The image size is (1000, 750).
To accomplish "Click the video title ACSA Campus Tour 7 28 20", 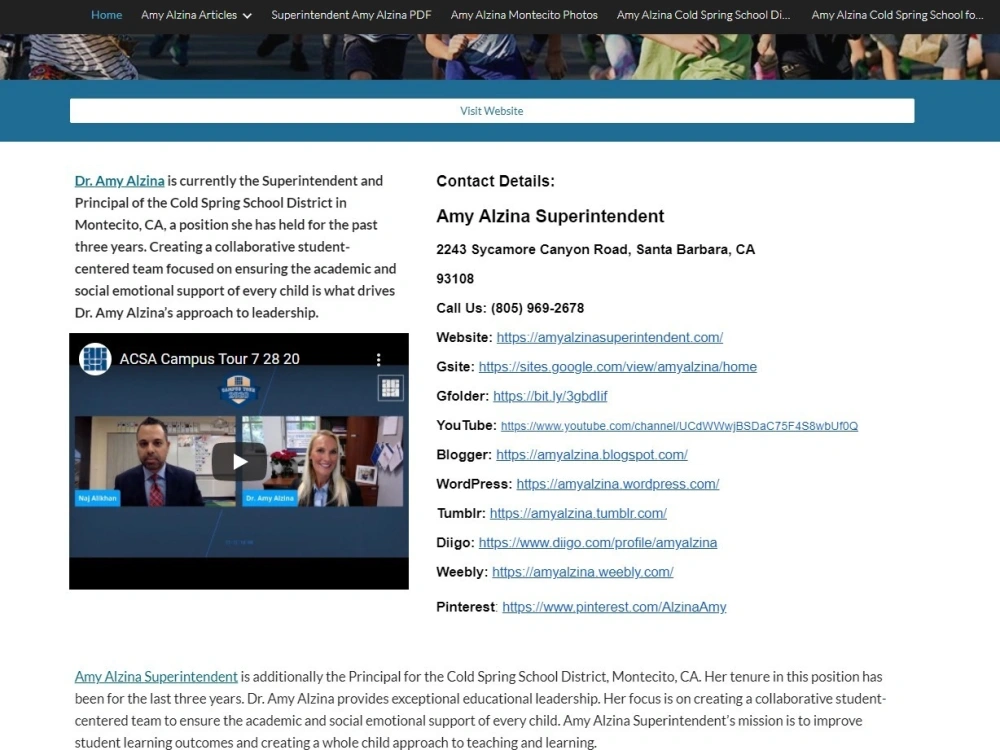I will 209,359.
